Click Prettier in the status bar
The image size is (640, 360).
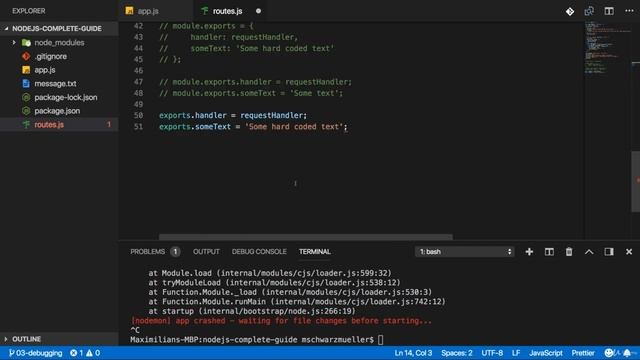(x=583, y=353)
